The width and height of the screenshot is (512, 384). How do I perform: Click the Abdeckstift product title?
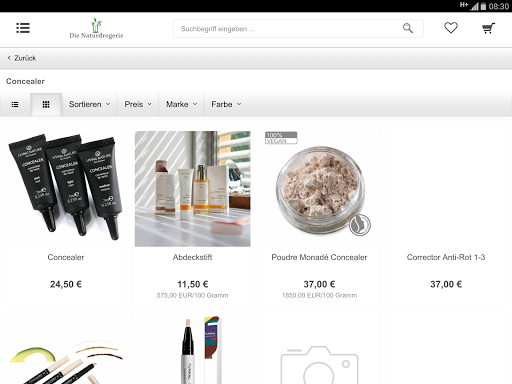click(x=193, y=257)
